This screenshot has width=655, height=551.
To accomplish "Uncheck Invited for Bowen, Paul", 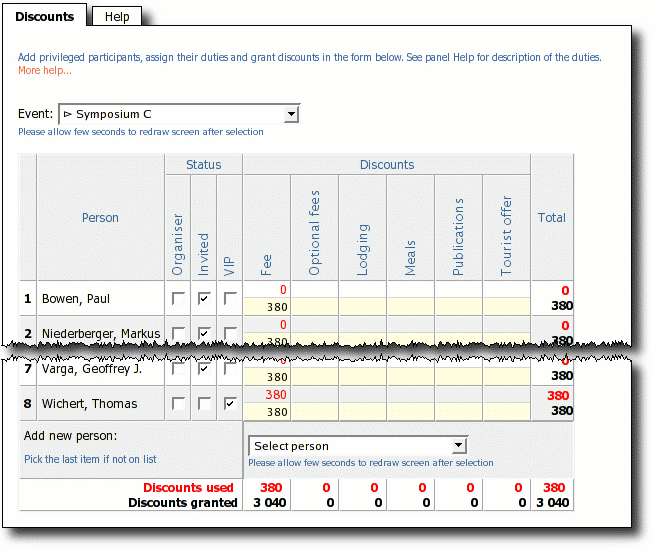I will (x=204, y=299).
